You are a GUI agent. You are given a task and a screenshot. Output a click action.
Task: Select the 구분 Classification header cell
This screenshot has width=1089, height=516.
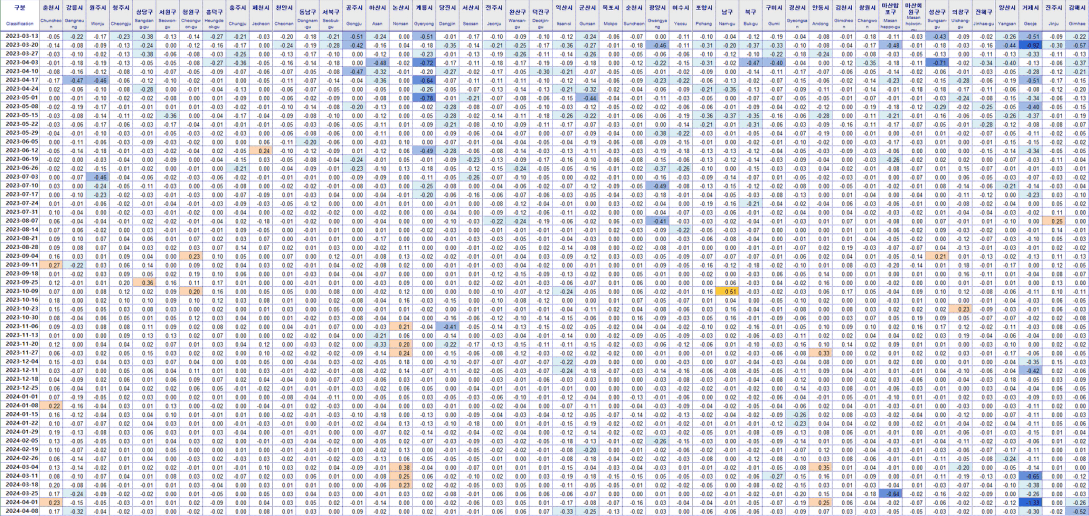(20, 16)
